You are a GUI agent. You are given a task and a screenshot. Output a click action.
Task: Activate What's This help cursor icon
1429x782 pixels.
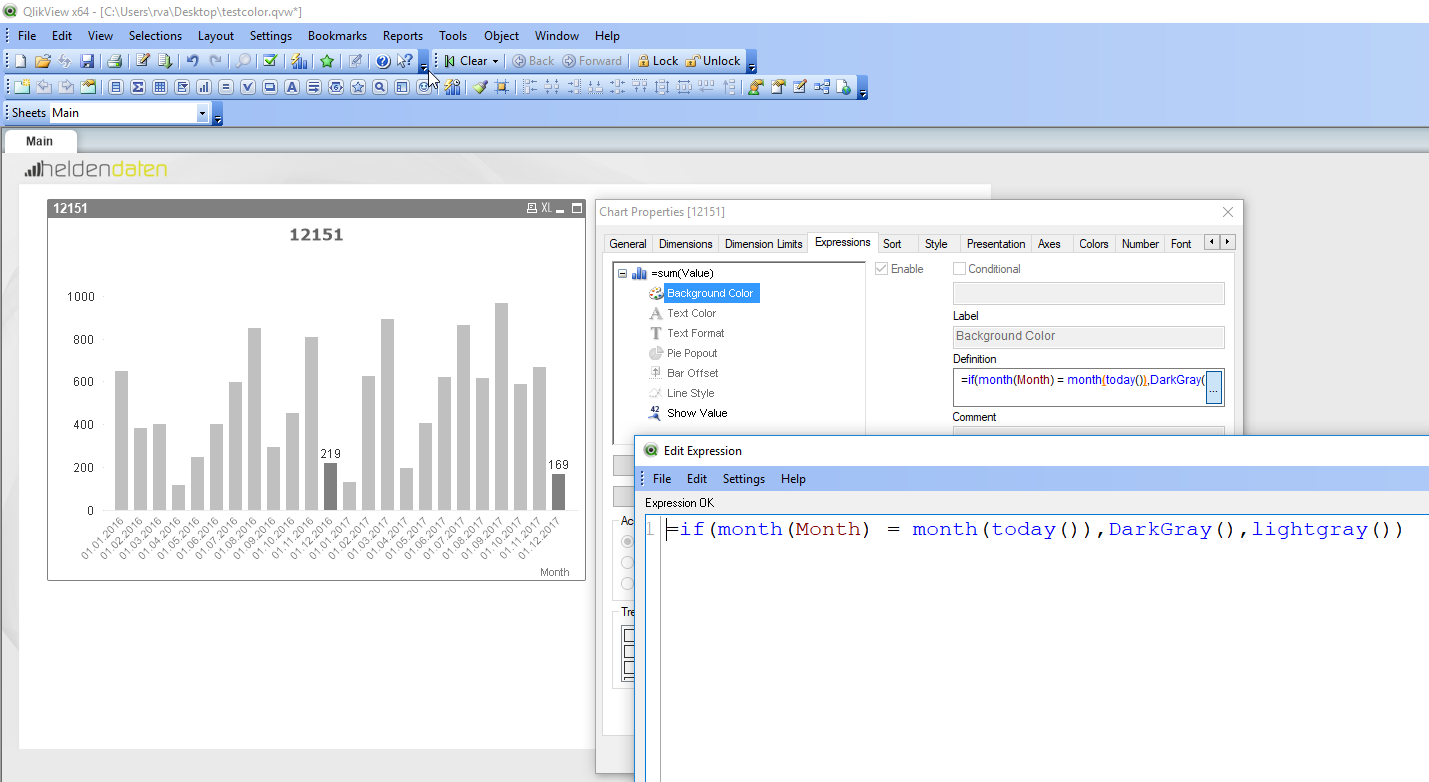pyautogui.click(x=403, y=60)
